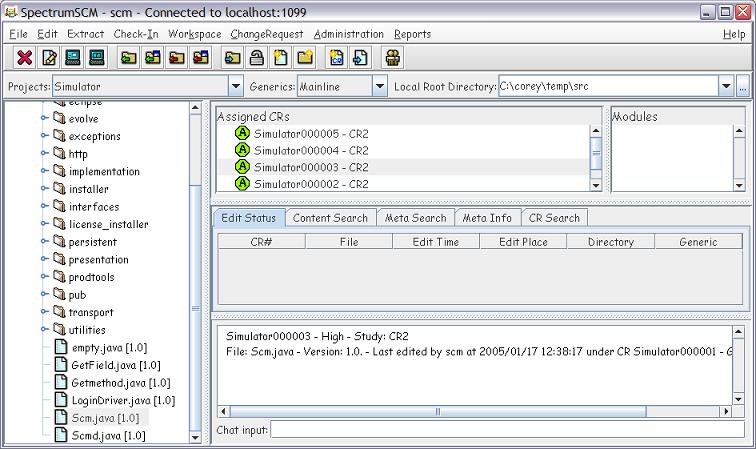Click the open padlock toolbar icon
Viewport: 756px width, 449px height.
pos(256,58)
